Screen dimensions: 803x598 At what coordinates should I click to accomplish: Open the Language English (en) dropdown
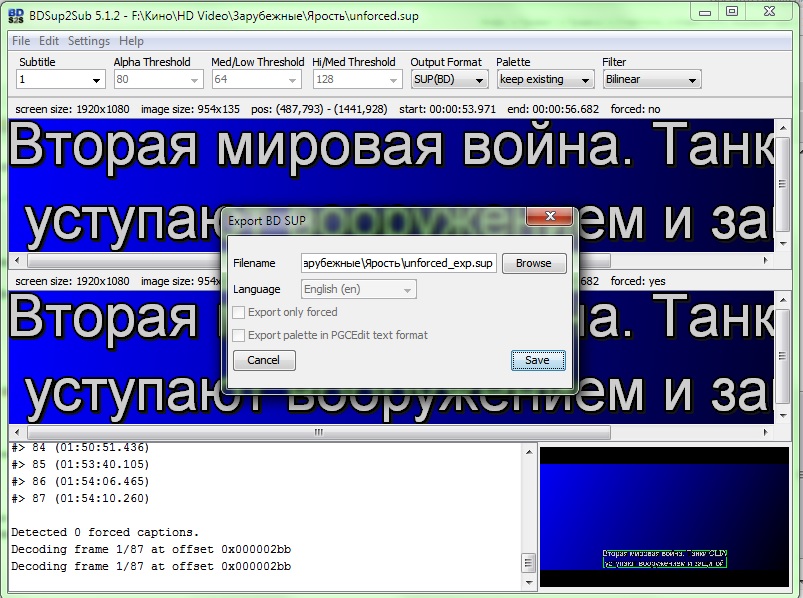point(358,289)
